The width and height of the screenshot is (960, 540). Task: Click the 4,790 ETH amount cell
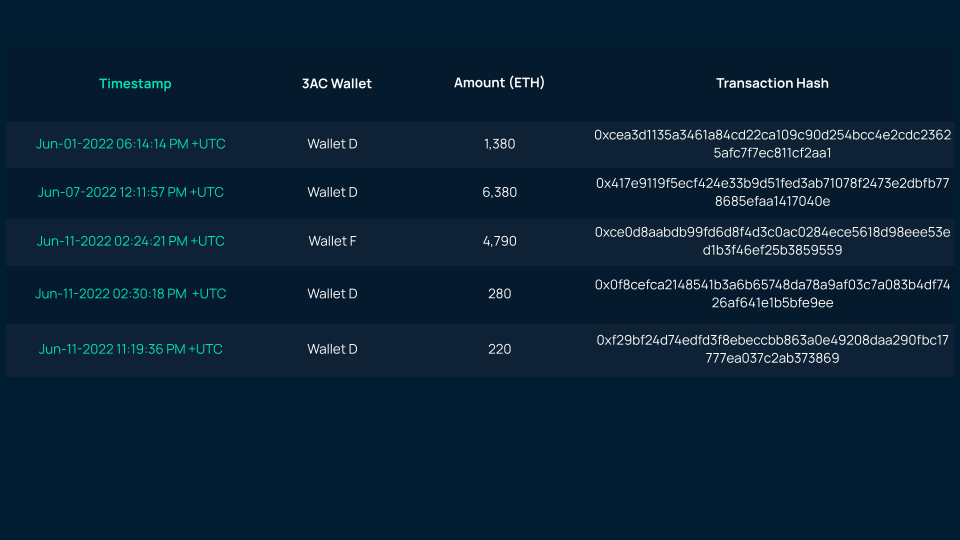(499, 241)
